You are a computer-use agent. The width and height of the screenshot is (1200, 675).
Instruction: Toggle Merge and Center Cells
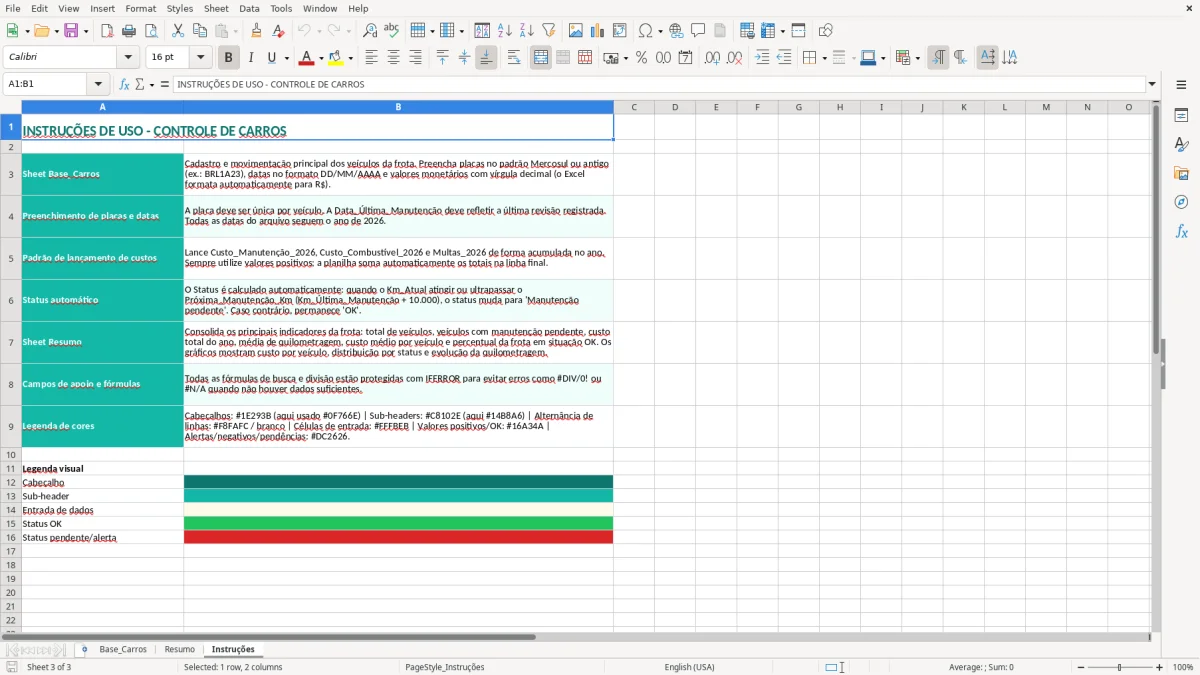click(x=541, y=58)
